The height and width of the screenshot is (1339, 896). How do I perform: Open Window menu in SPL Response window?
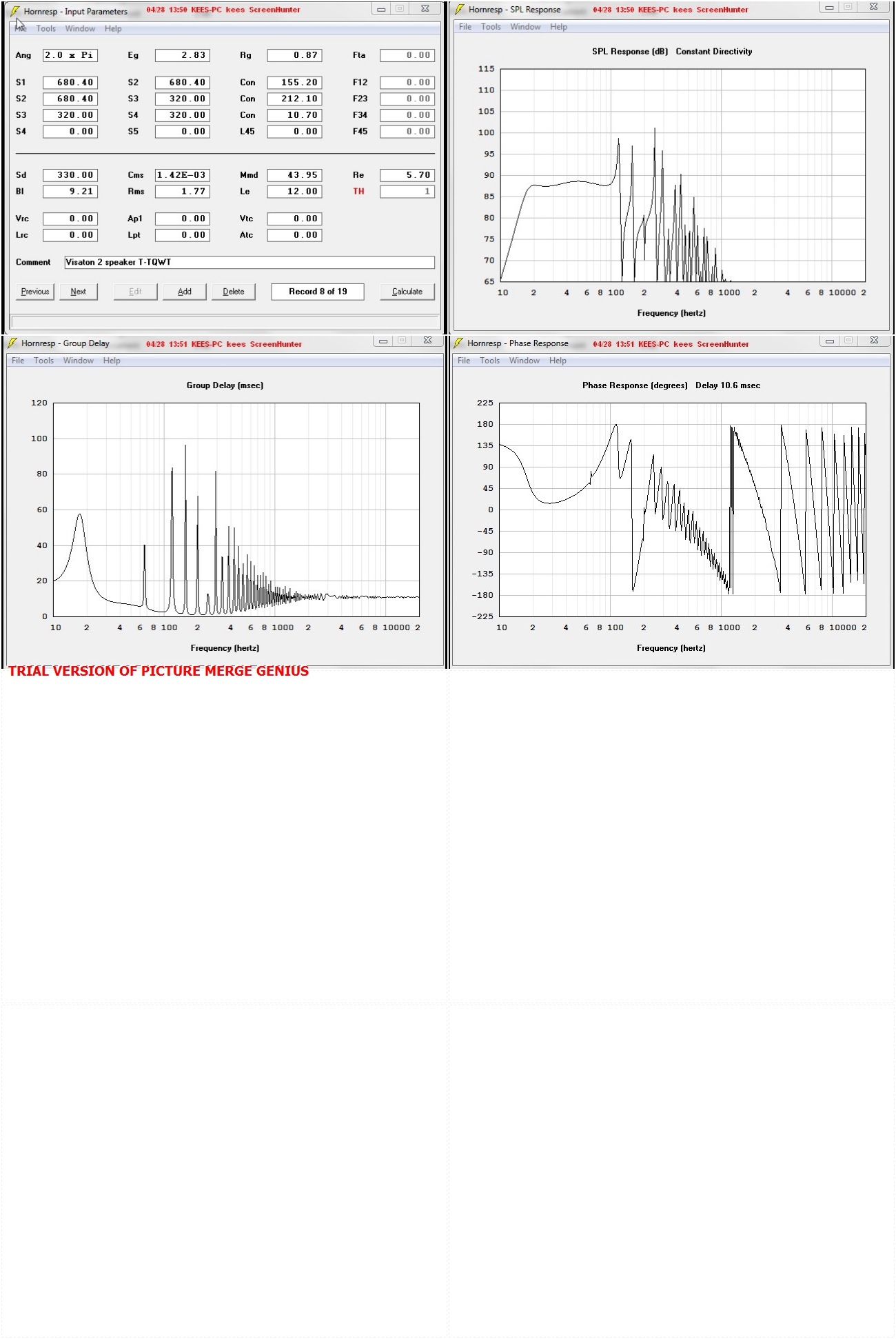click(525, 27)
